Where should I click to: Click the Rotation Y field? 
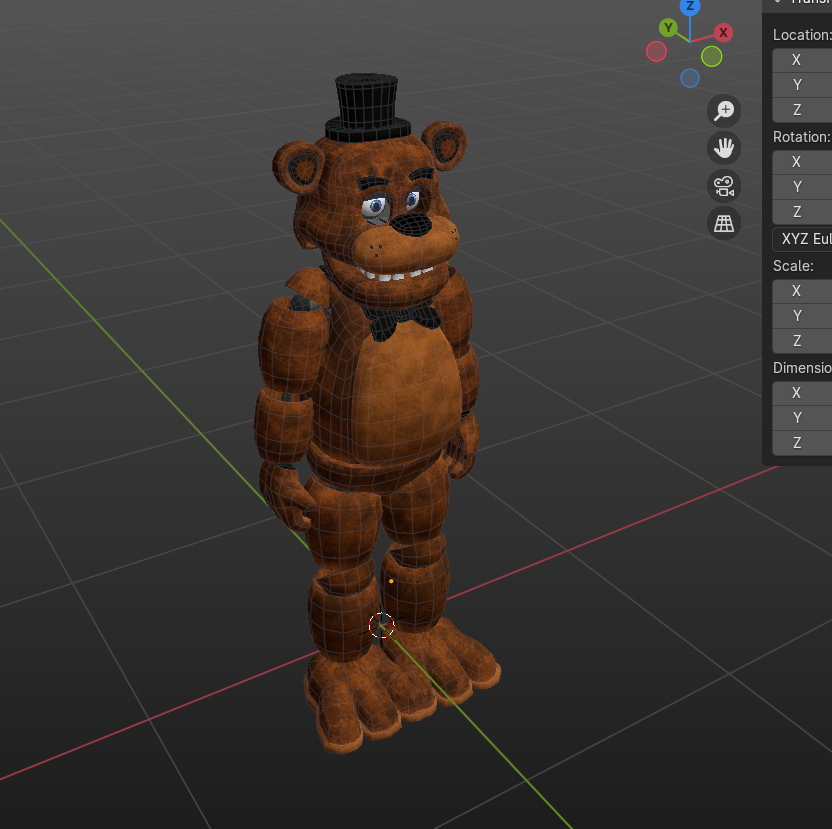point(802,187)
